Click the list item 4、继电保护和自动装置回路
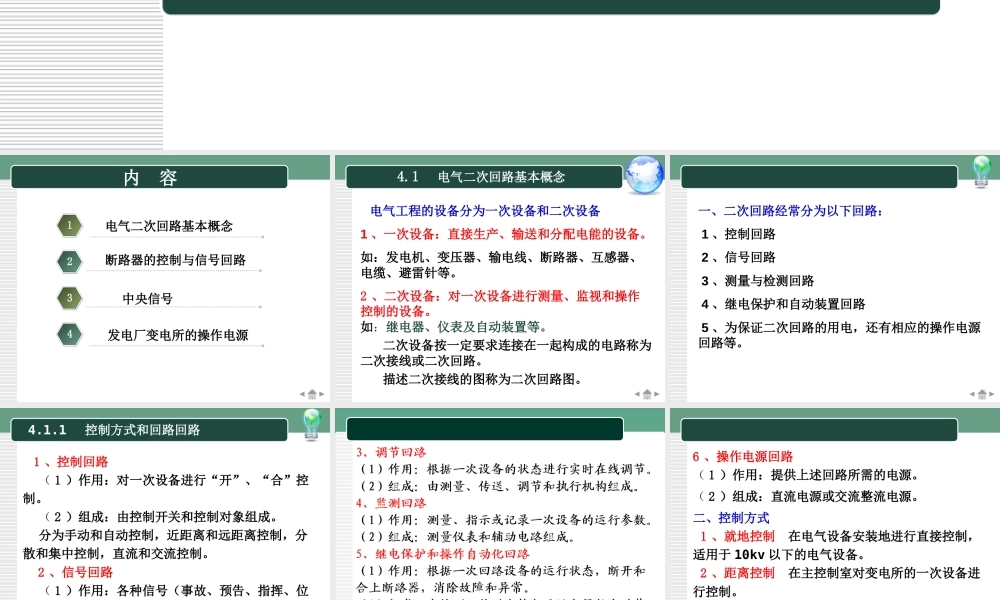The width and height of the screenshot is (1000, 600). point(783,304)
